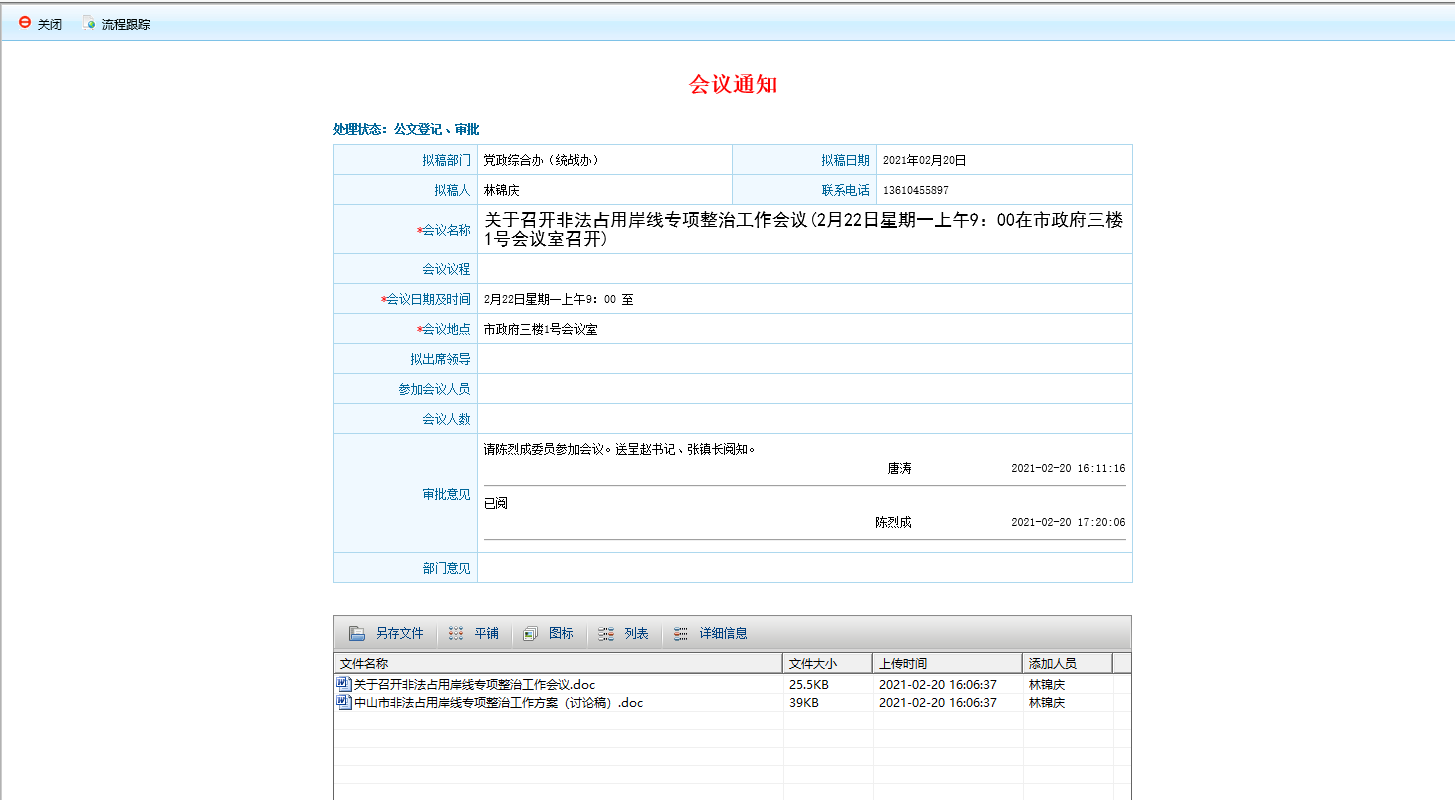Click the empty 参加会议人员 field

[805, 389]
